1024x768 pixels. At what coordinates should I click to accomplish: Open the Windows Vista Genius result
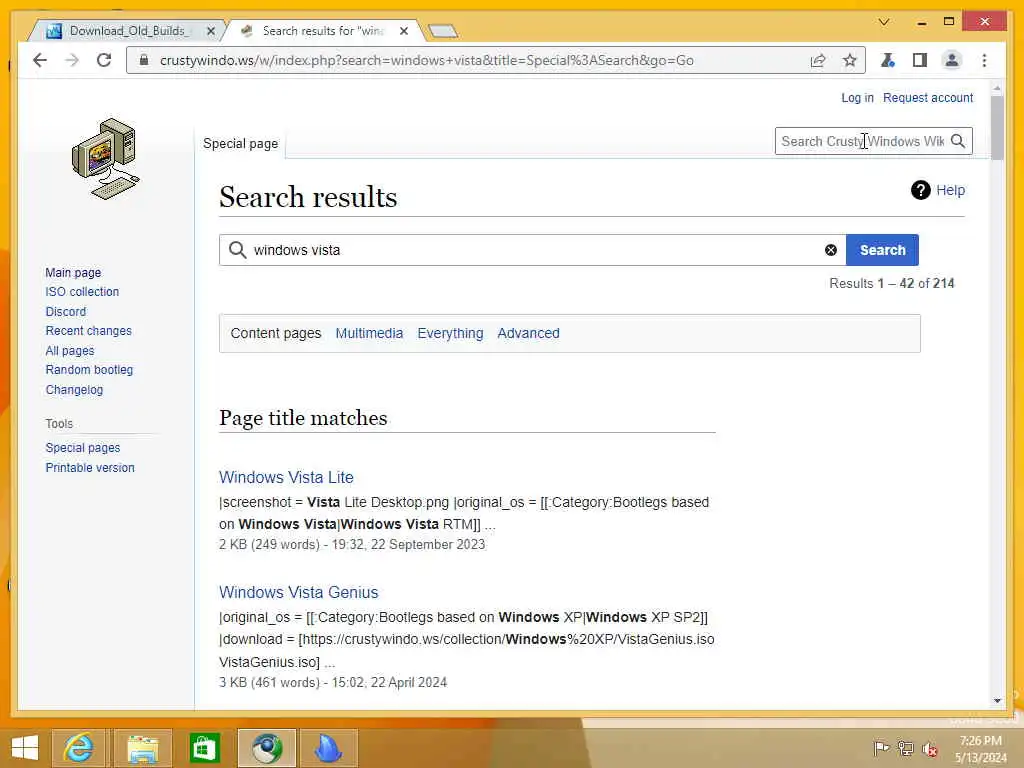[298, 592]
